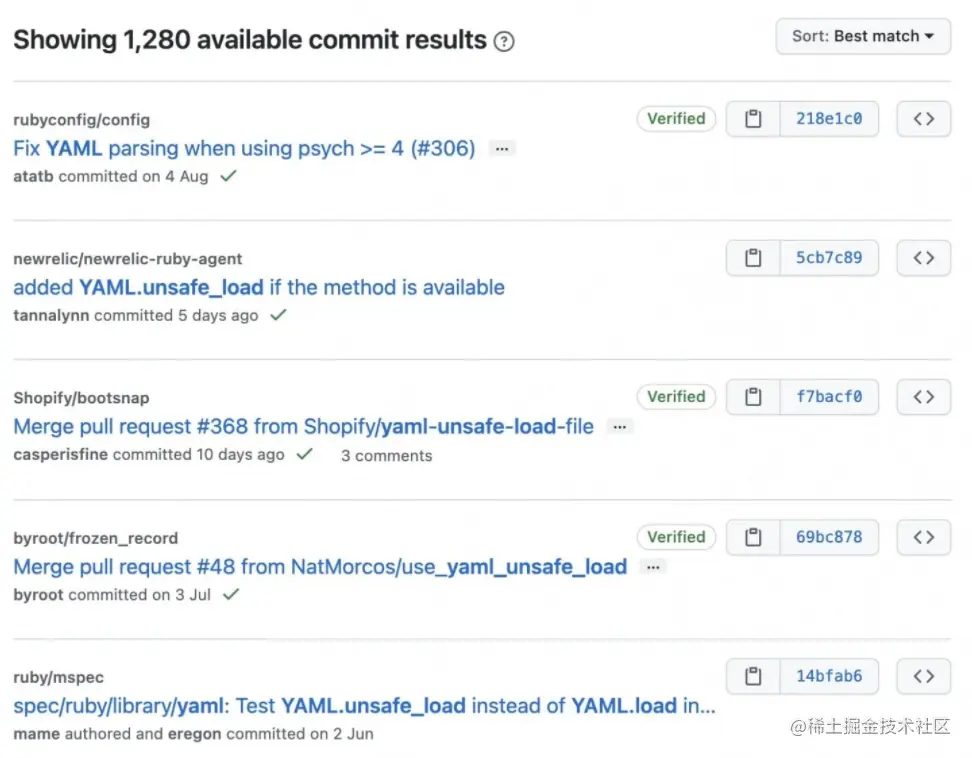
Task: Open author profile casperisfine
Action: pyautogui.click(x=61, y=455)
